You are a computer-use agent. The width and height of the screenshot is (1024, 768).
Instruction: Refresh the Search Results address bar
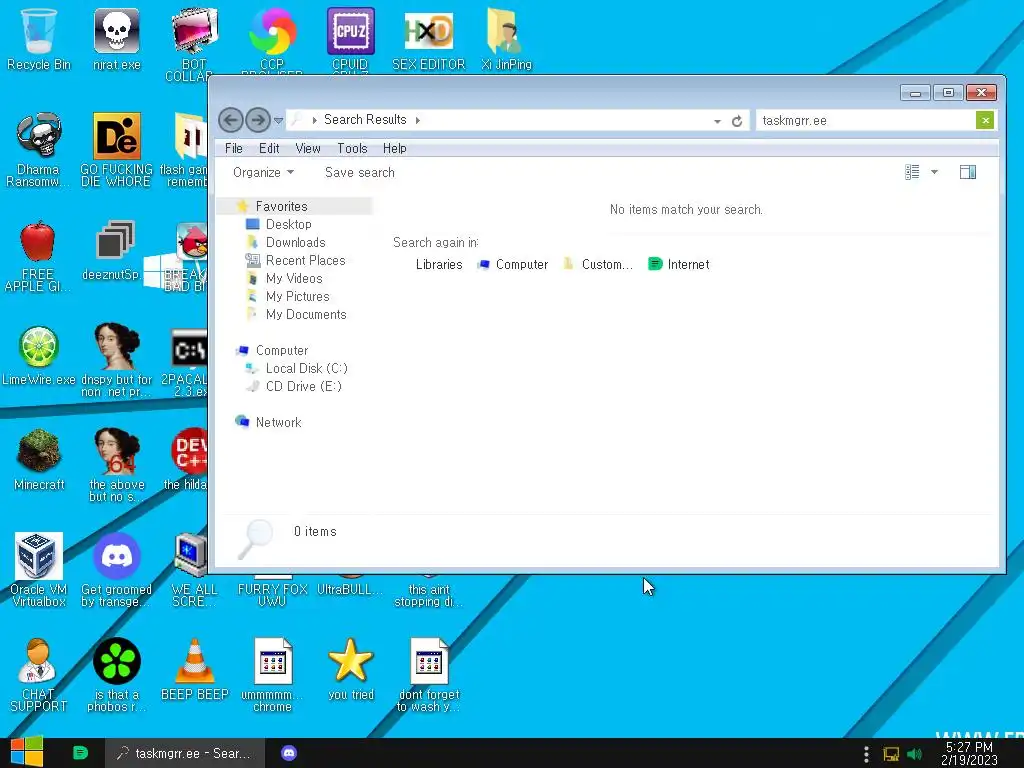point(737,121)
